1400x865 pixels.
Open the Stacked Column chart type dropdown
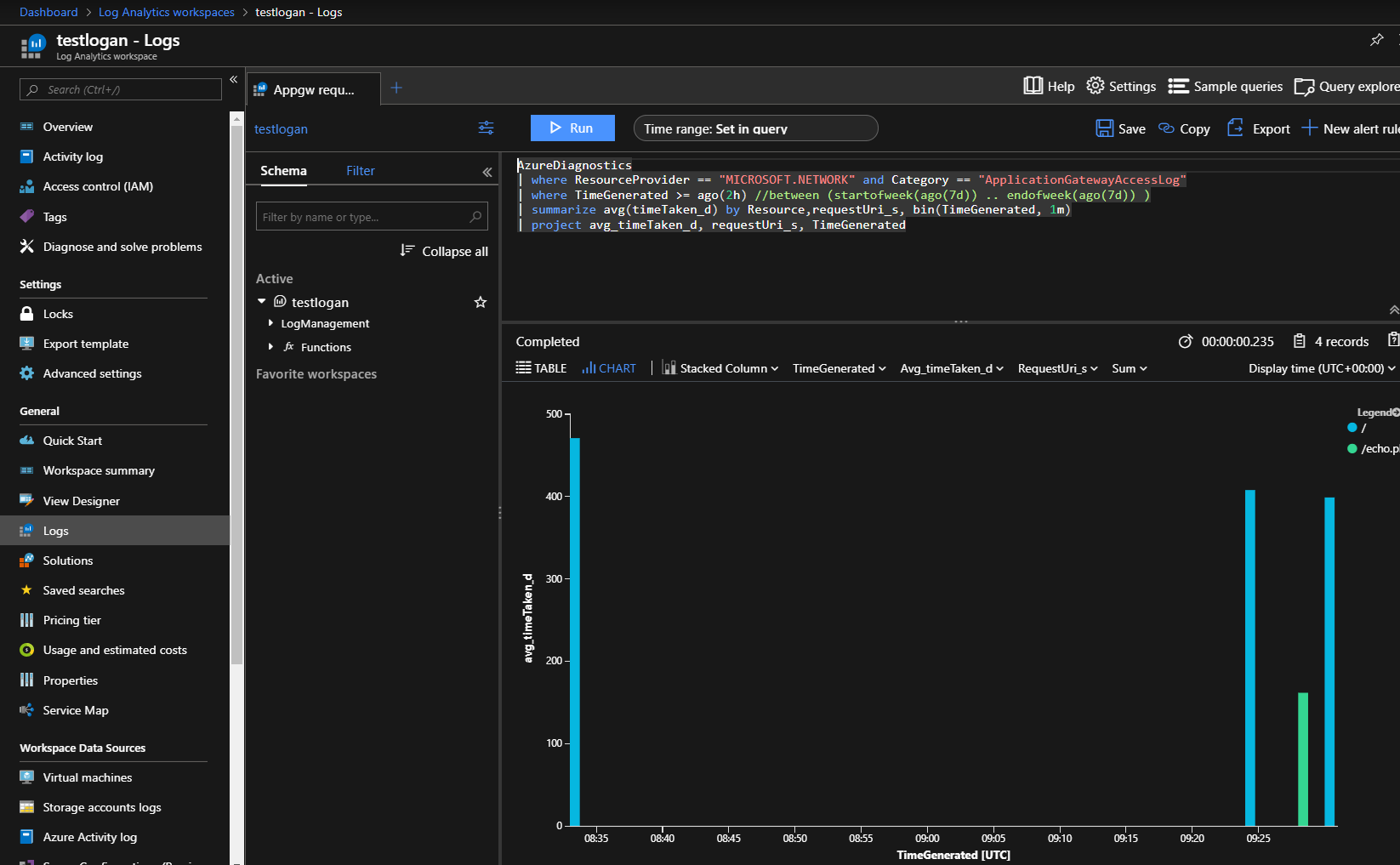tap(720, 368)
